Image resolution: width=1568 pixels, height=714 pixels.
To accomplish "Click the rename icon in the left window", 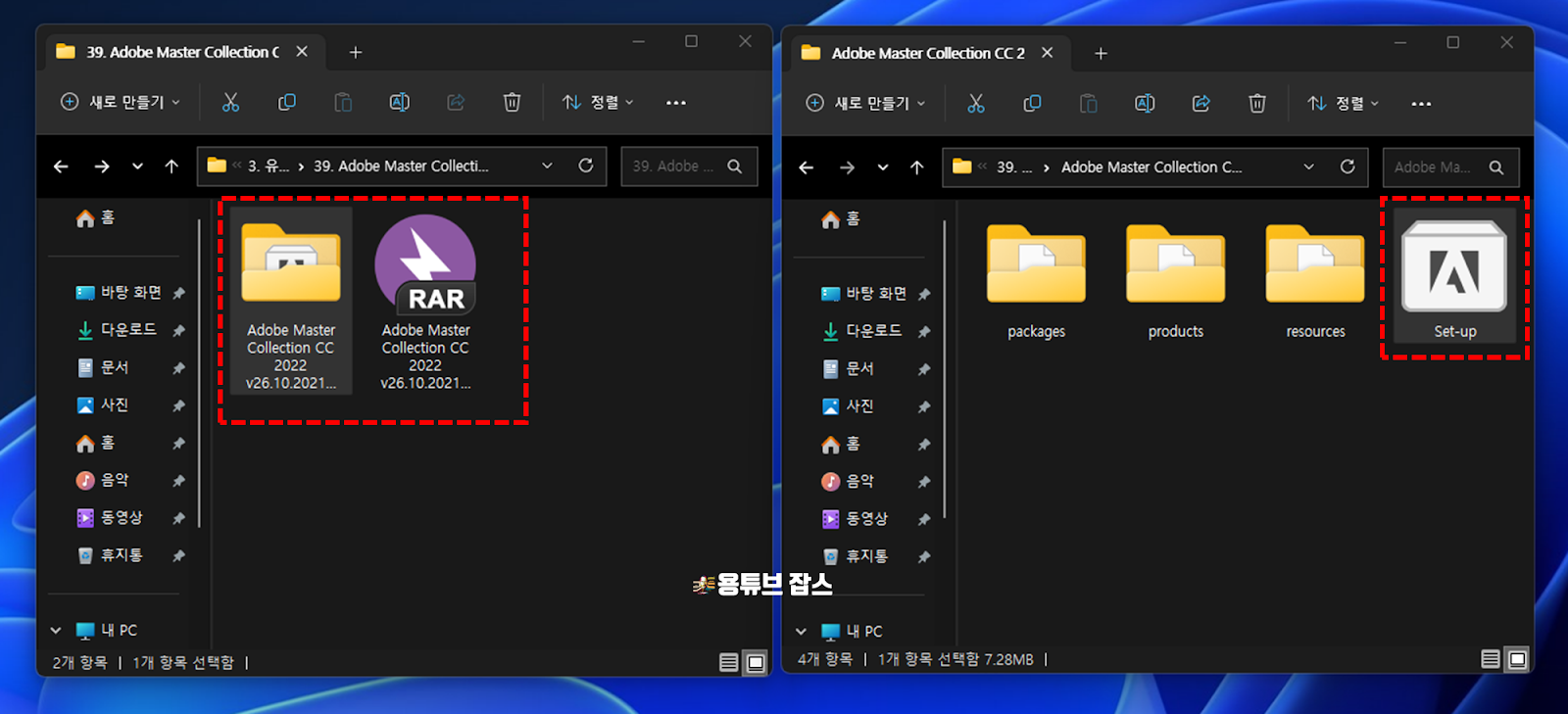I will pos(399,102).
